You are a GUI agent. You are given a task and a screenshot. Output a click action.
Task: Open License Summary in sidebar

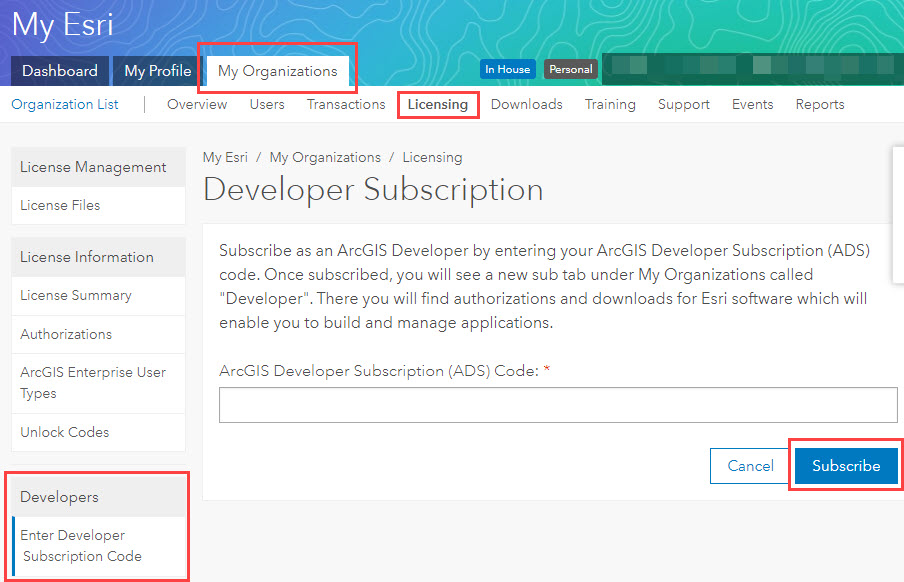click(x=98, y=295)
